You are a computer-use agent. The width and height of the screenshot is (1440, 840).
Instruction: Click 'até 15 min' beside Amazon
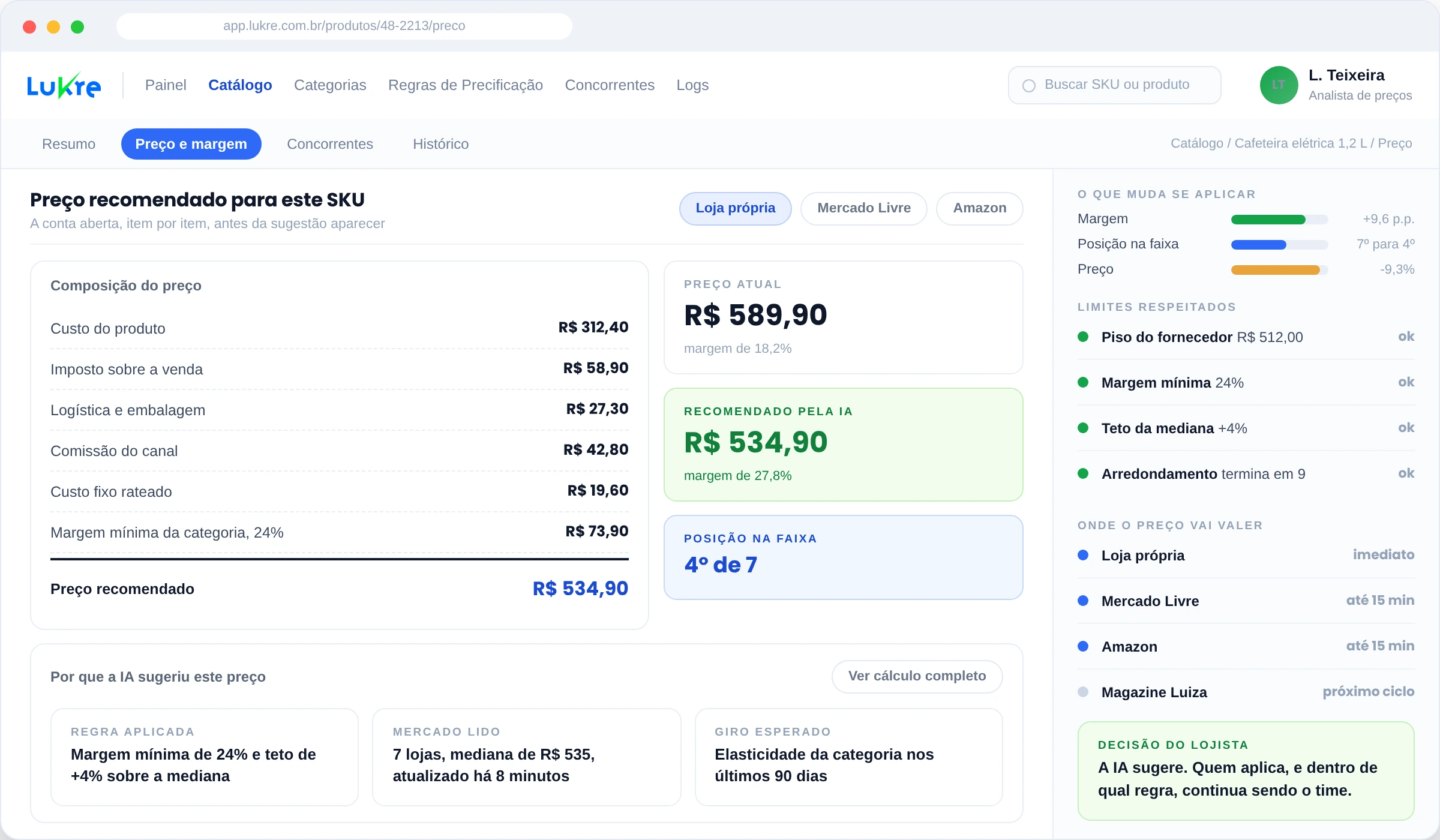[x=1380, y=646]
